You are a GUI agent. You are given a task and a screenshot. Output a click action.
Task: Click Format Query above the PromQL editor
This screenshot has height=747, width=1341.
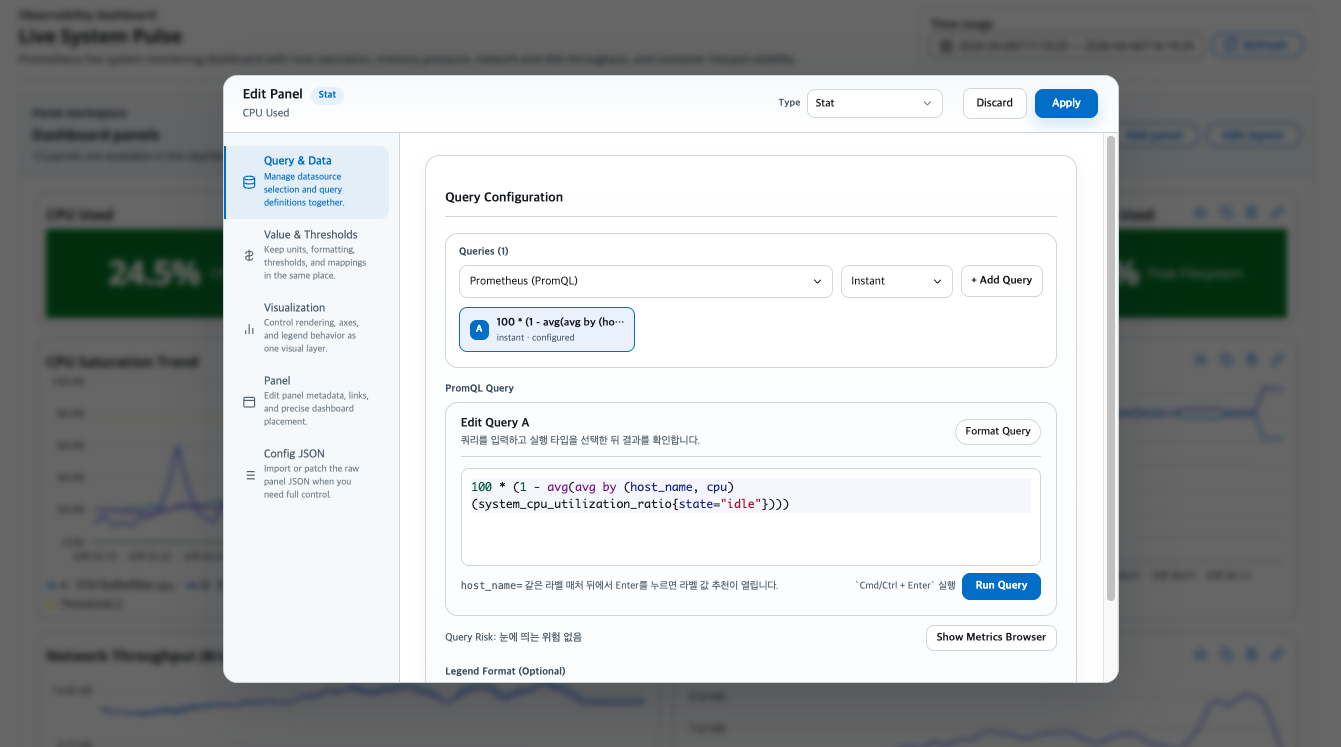(997, 431)
